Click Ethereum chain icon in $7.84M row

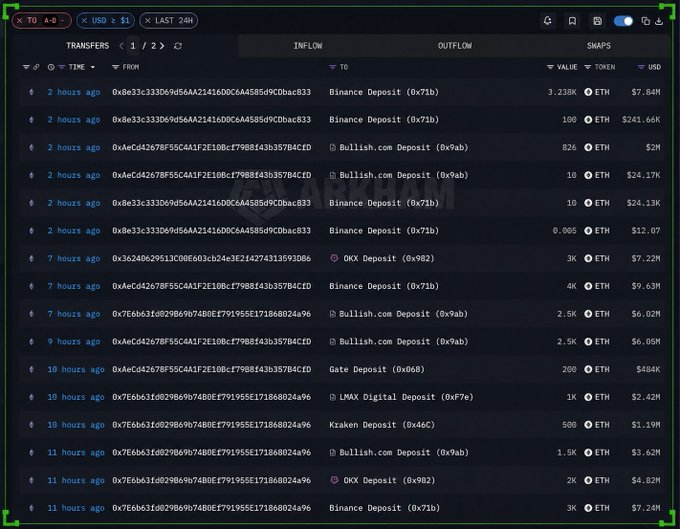[x=31, y=92]
